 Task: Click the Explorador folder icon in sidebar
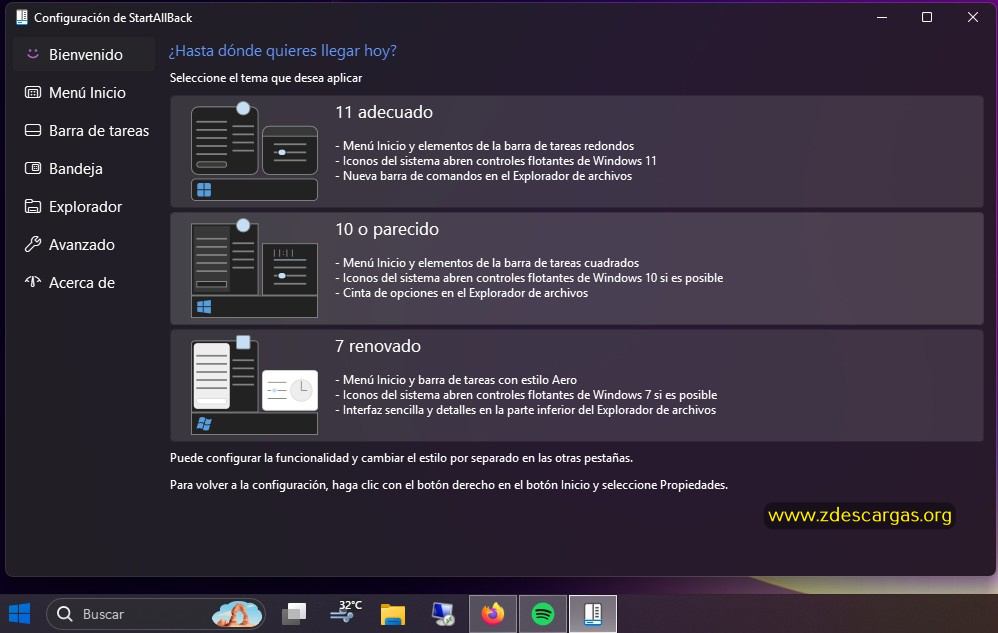pyautogui.click(x=32, y=206)
